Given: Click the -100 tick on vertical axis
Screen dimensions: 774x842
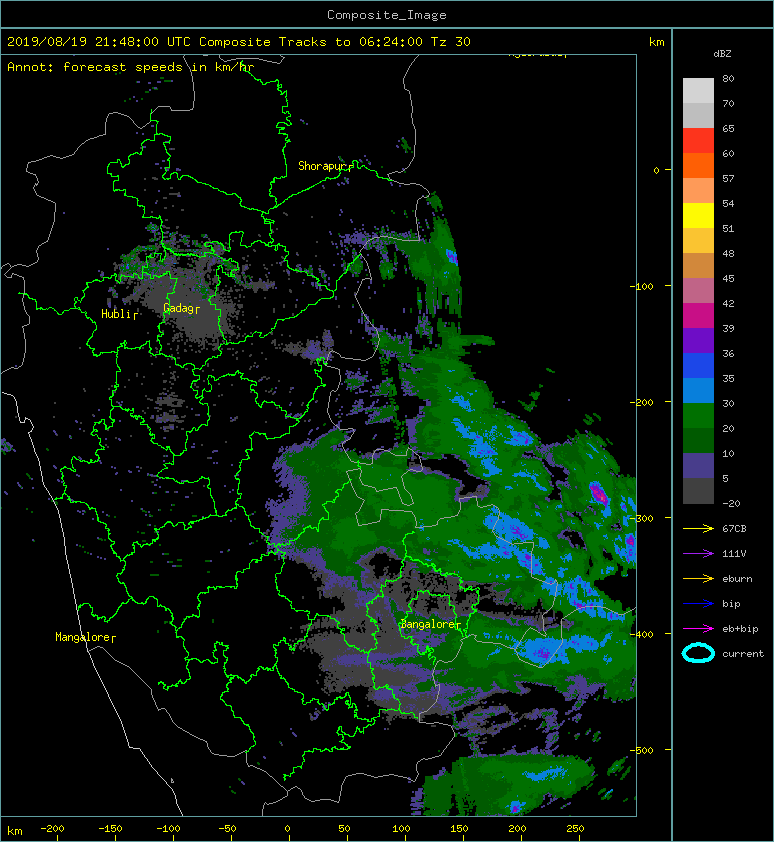Looking at the screenshot, I should (641, 286).
